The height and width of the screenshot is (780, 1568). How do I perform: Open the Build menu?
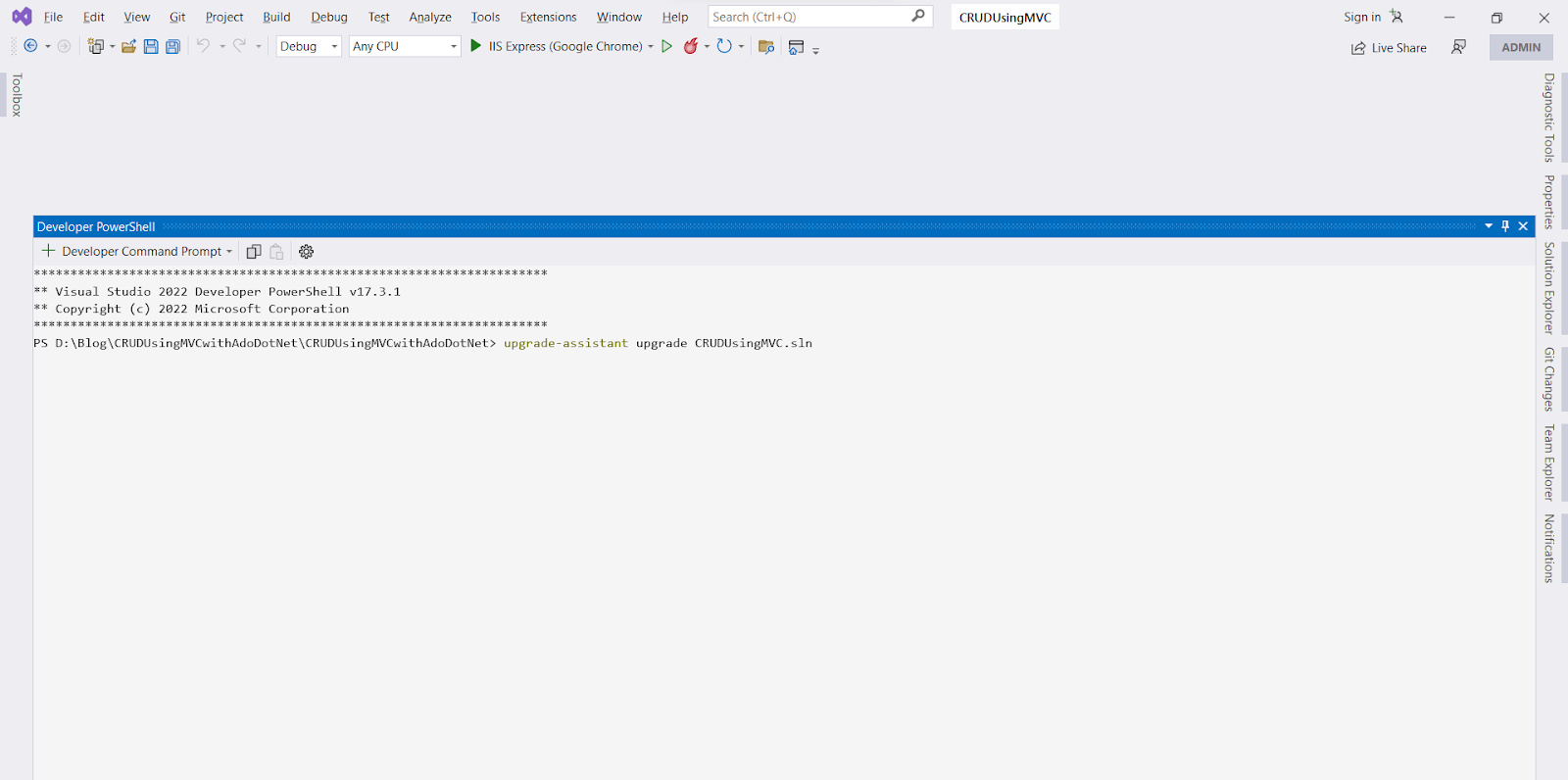pyautogui.click(x=276, y=17)
